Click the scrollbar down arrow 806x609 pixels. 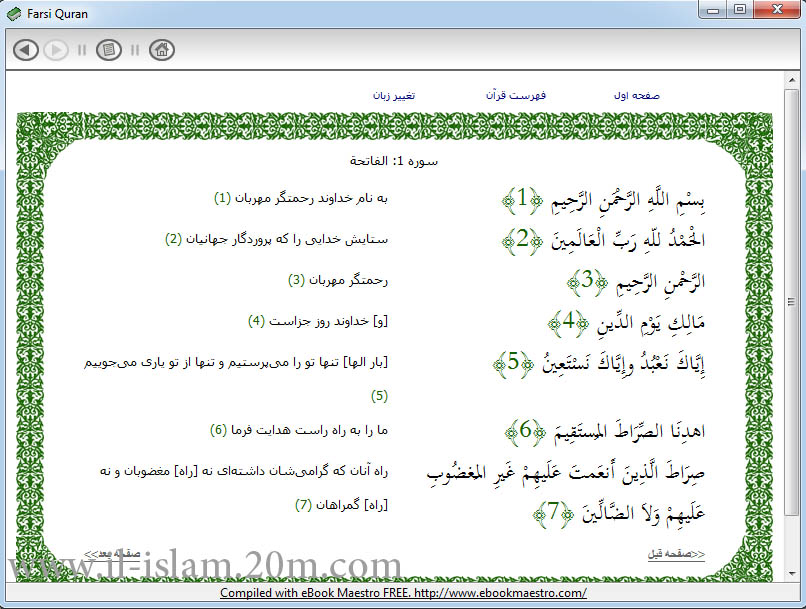click(791, 574)
